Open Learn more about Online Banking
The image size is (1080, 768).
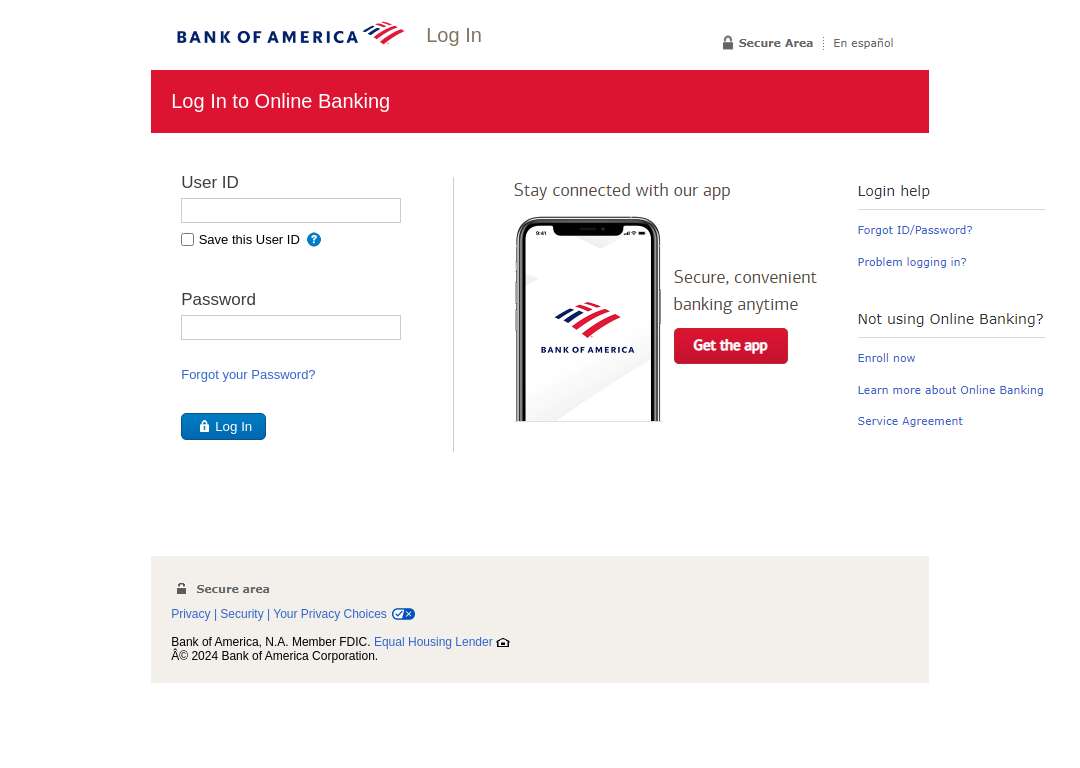point(951,390)
